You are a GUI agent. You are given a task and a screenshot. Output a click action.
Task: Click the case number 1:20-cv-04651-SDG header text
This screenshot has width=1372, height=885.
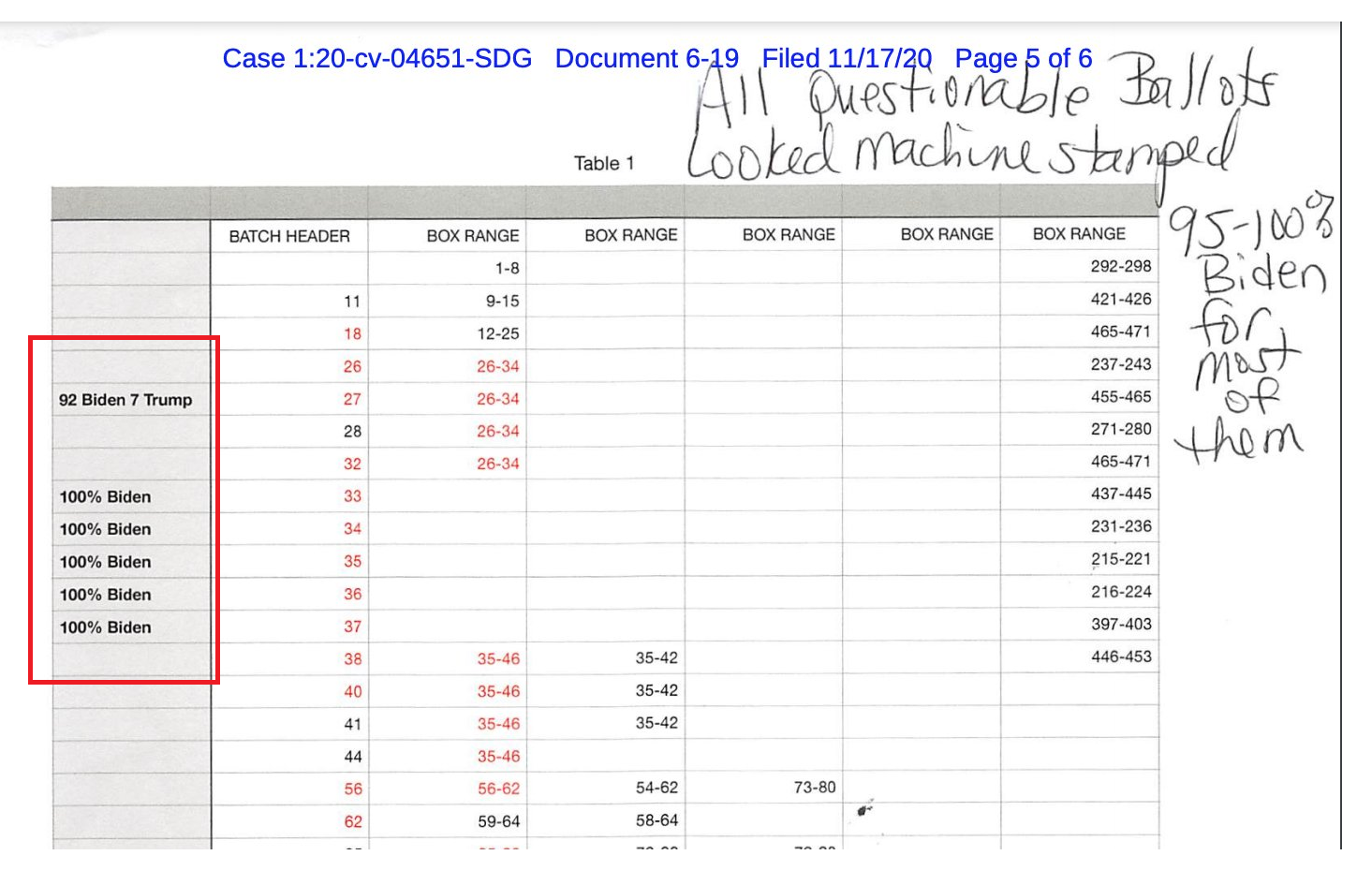click(376, 58)
